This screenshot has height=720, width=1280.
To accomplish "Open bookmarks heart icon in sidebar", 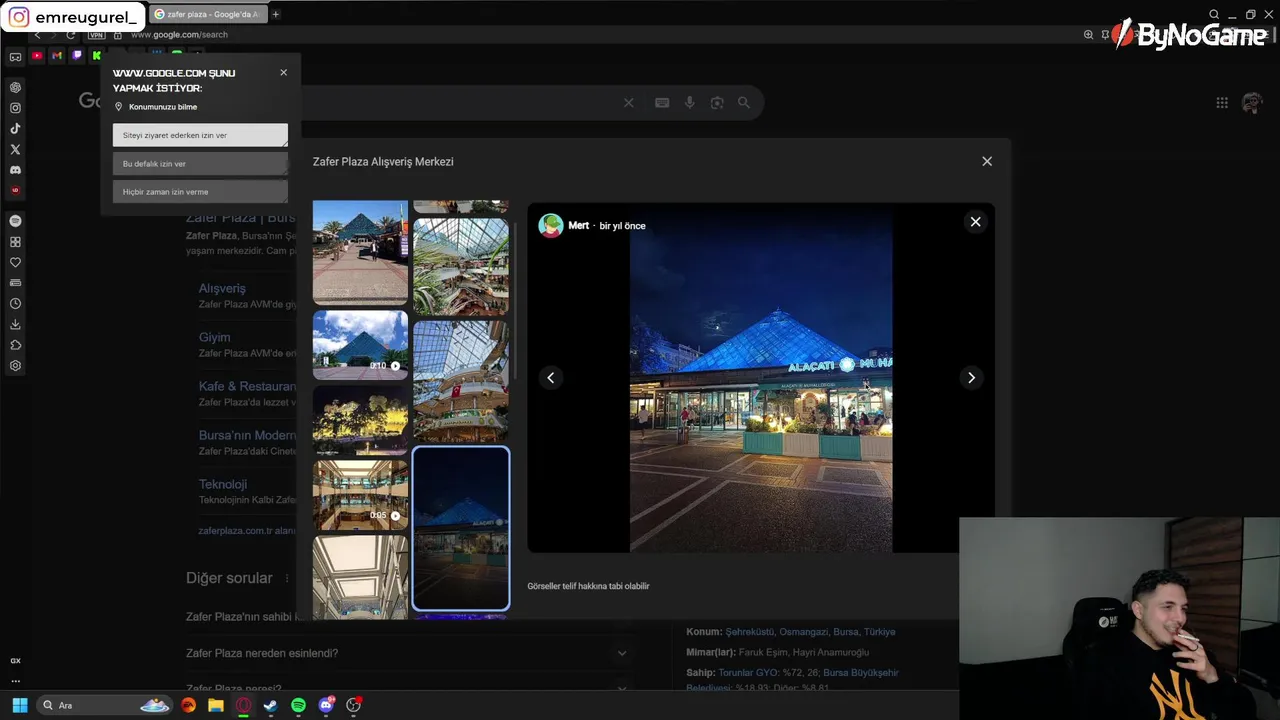I will click(x=15, y=262).
